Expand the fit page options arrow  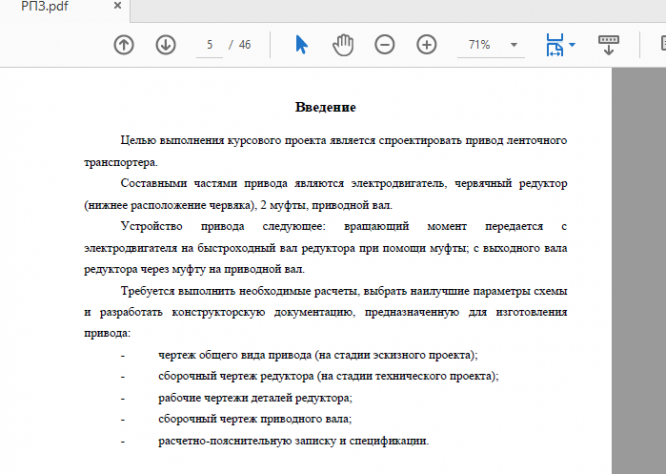click(x=572, y=45)
